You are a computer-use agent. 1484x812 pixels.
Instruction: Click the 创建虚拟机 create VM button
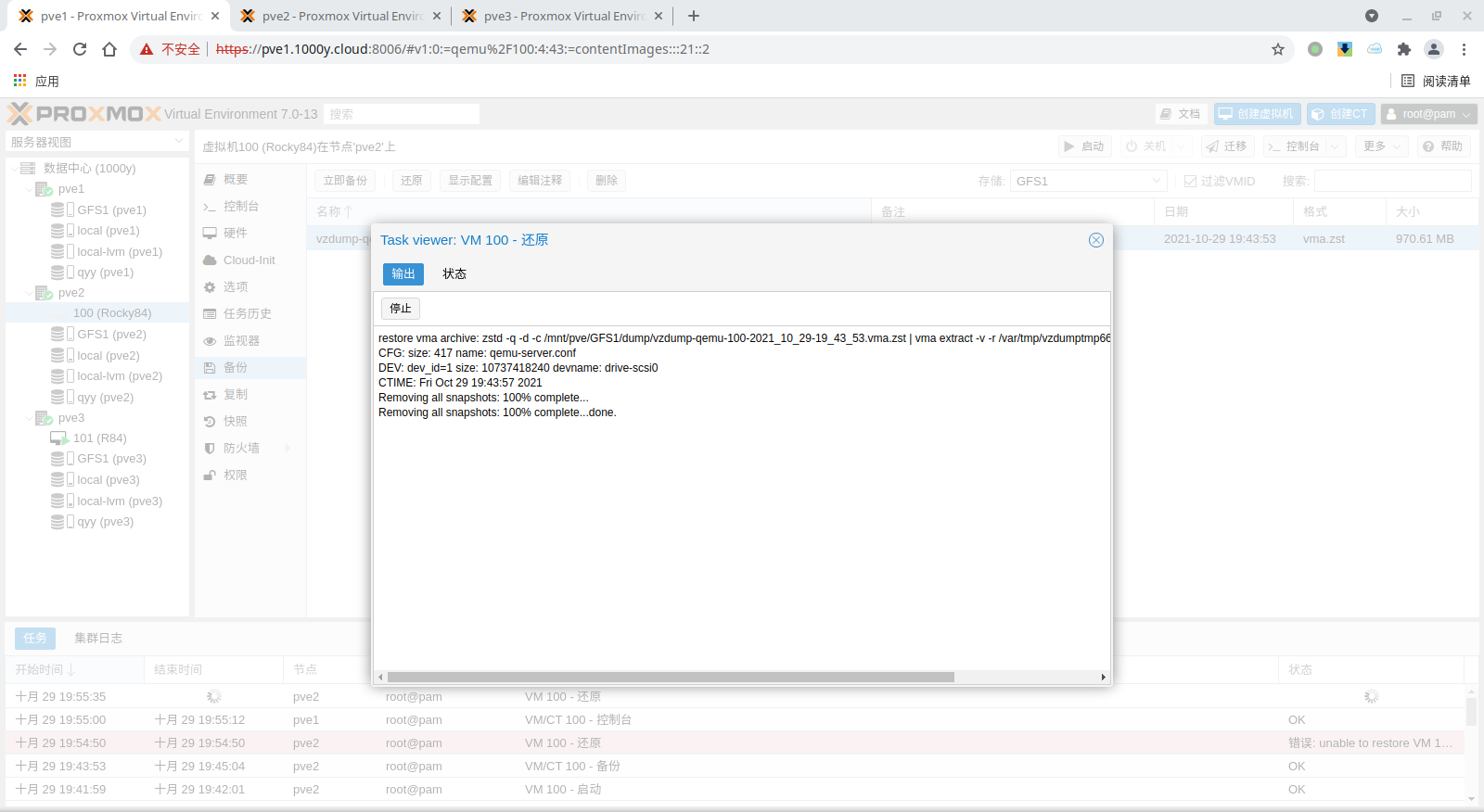(x=1257, y=114)
